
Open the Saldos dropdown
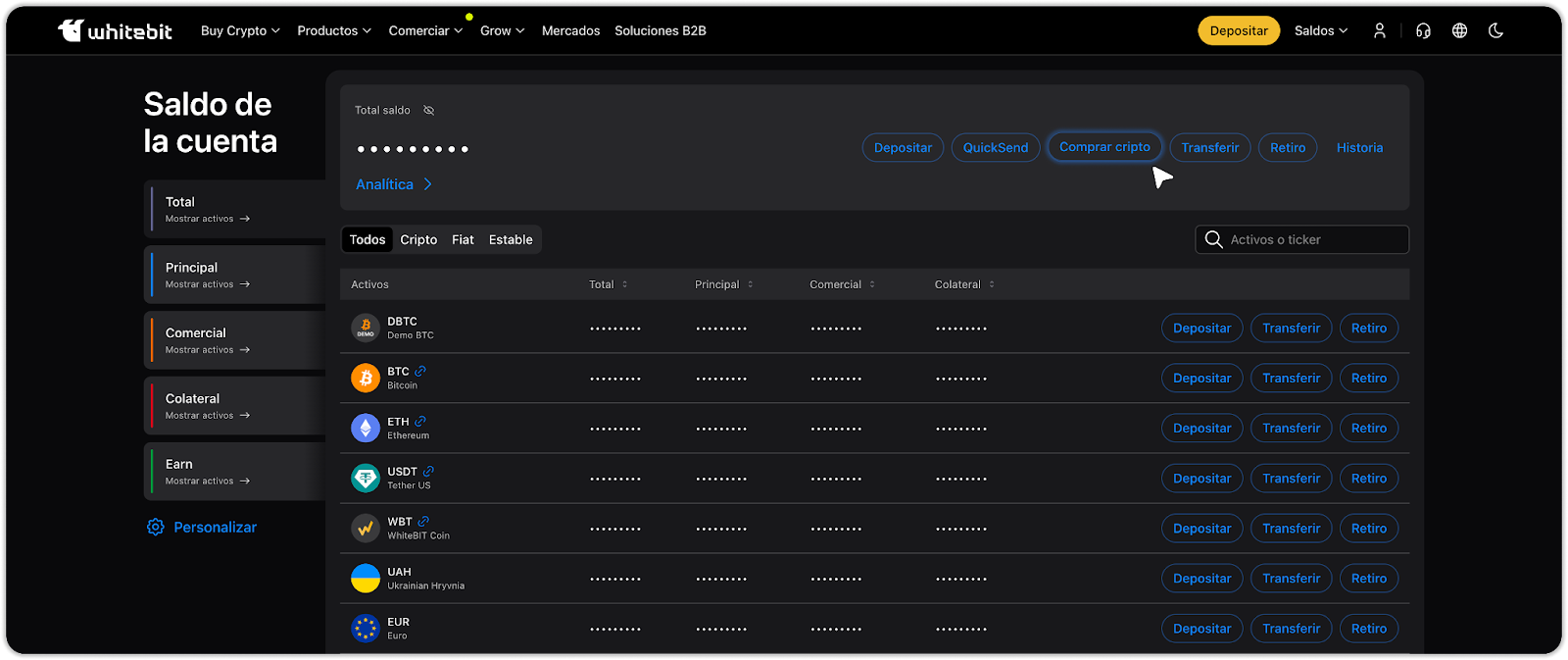point(1320,30)
